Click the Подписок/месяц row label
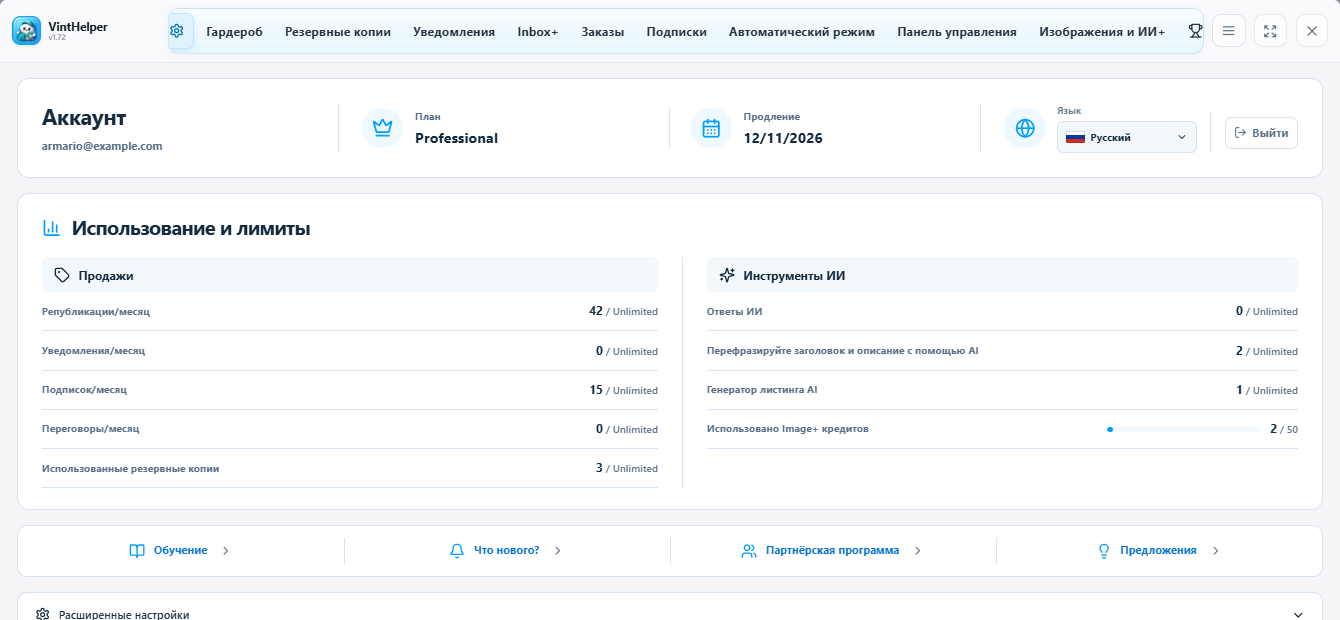1340x620 pixels. (84, 390)
